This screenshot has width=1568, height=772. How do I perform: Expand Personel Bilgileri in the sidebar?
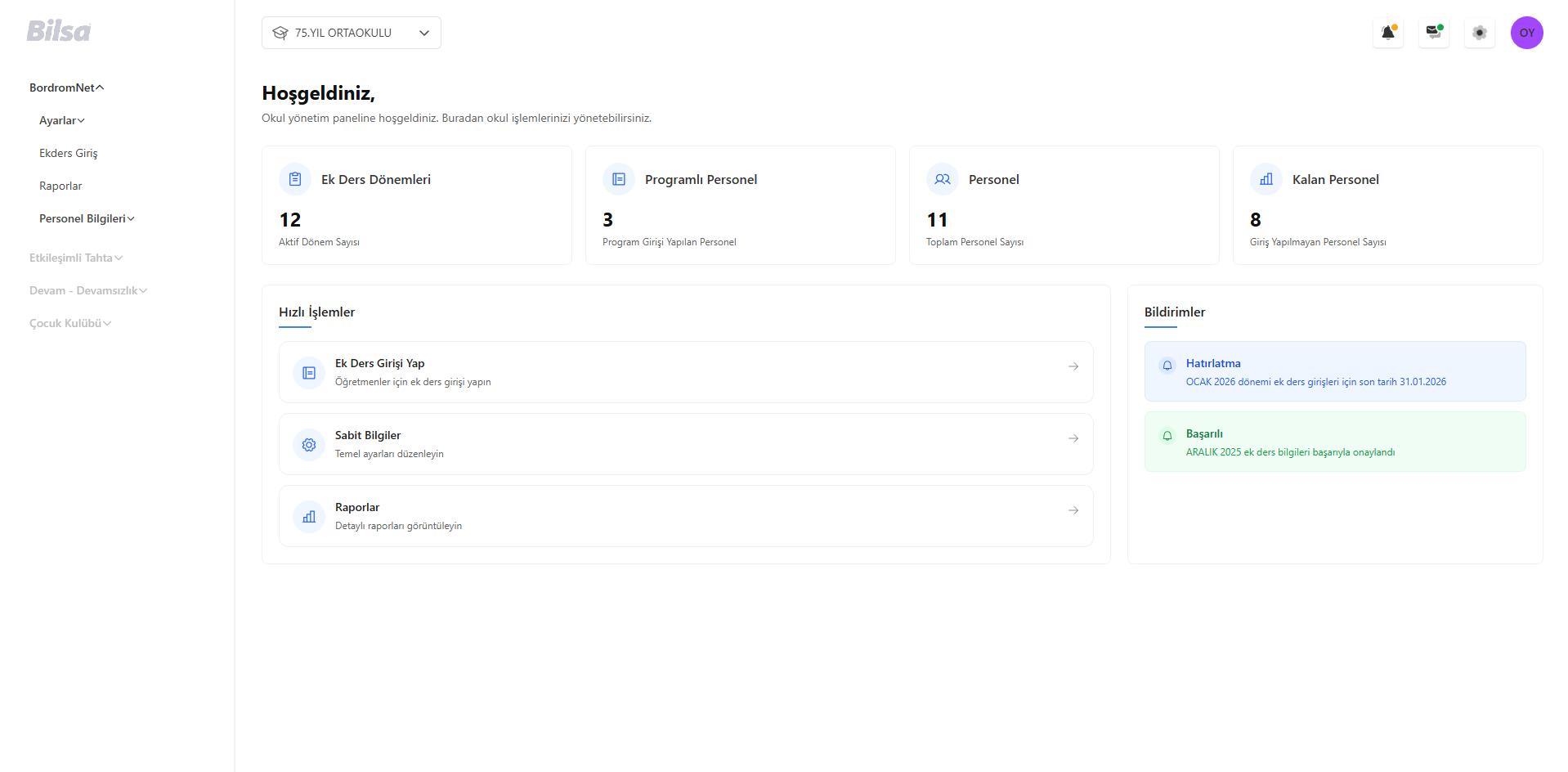point(87,218)
